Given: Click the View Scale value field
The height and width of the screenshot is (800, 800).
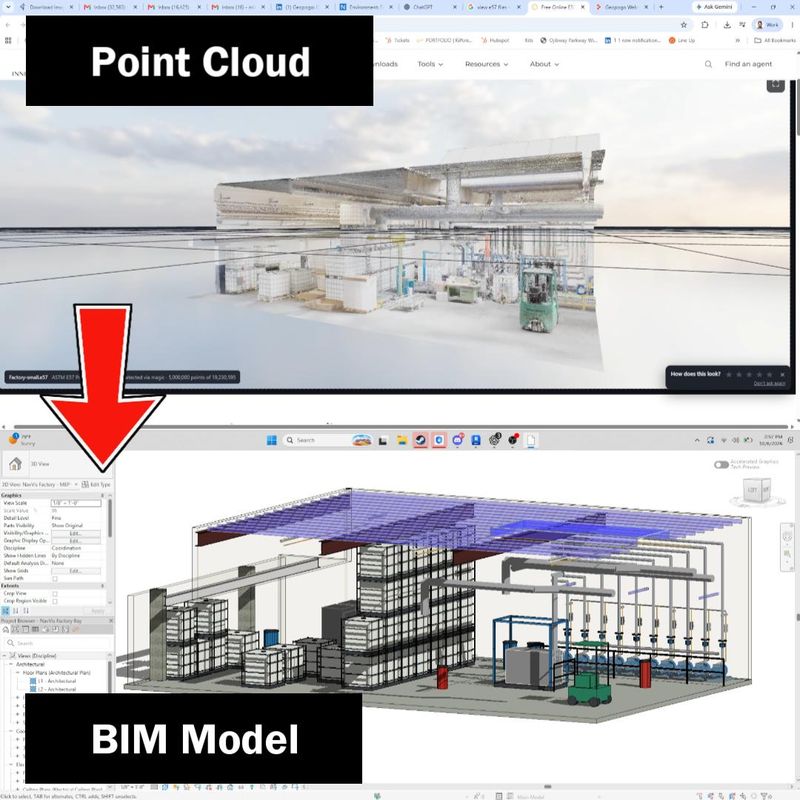Looking at the screenshot, I should pos(76,503).
